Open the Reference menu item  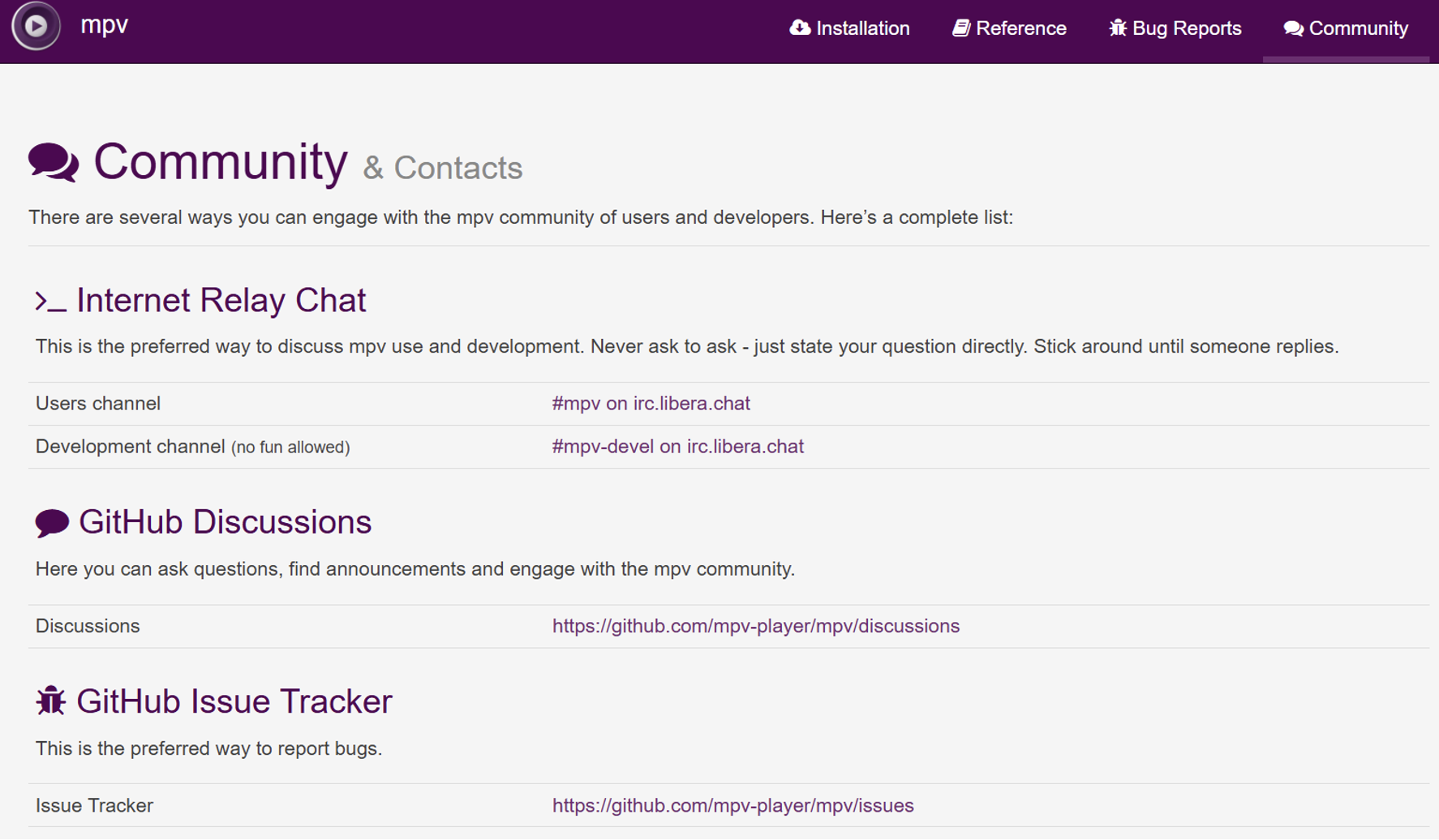tap(1020, 28)
